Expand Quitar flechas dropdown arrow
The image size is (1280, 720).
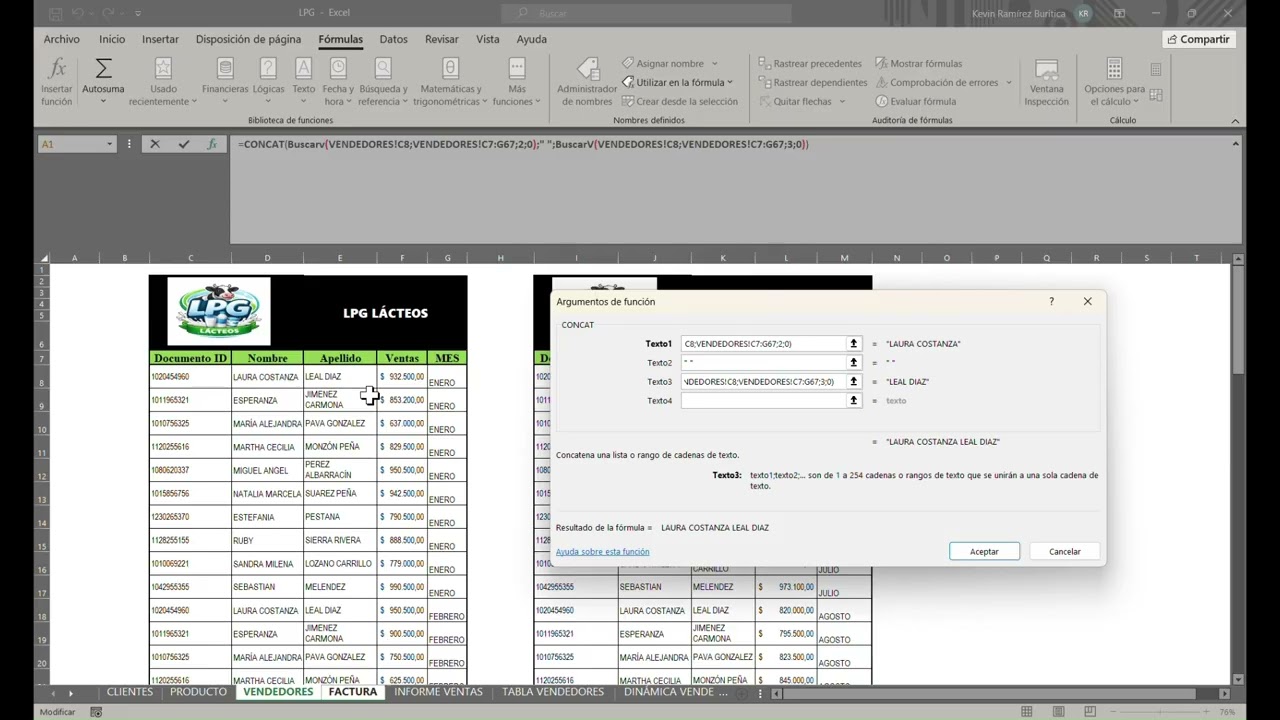(842, 102)
